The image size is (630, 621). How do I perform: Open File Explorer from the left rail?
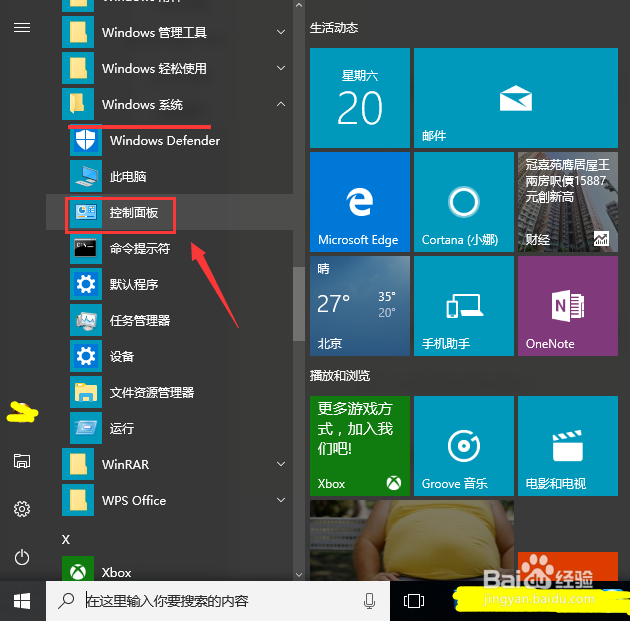[22, 461]
